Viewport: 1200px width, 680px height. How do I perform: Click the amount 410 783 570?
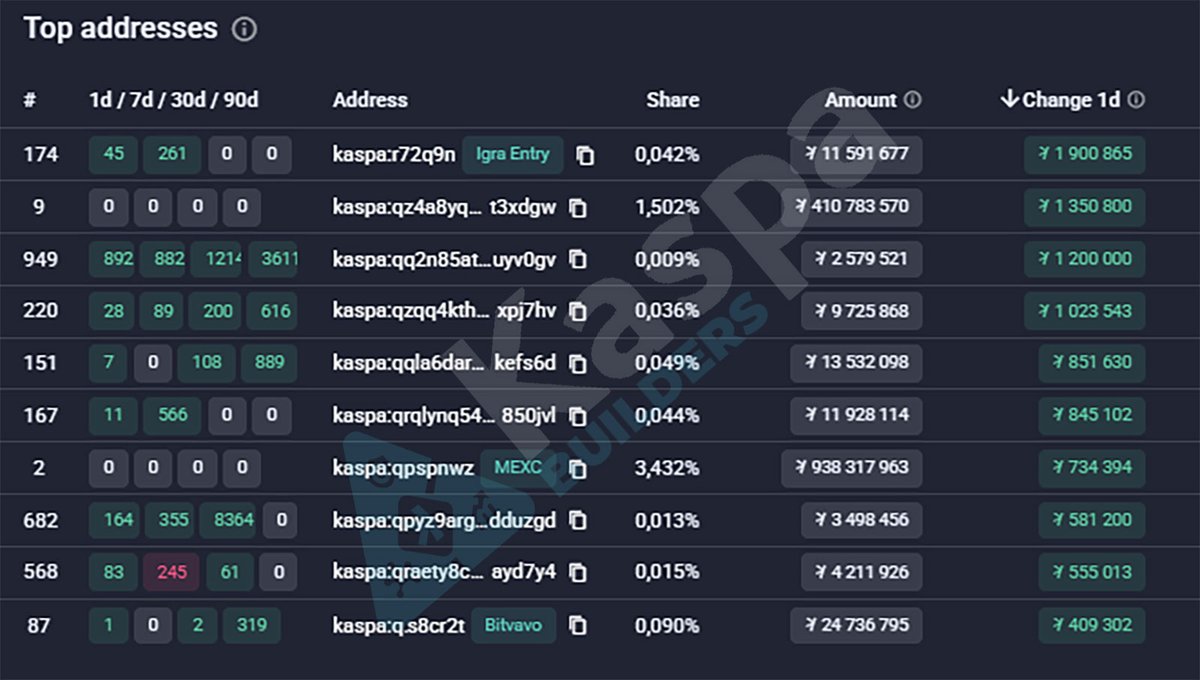852,207
